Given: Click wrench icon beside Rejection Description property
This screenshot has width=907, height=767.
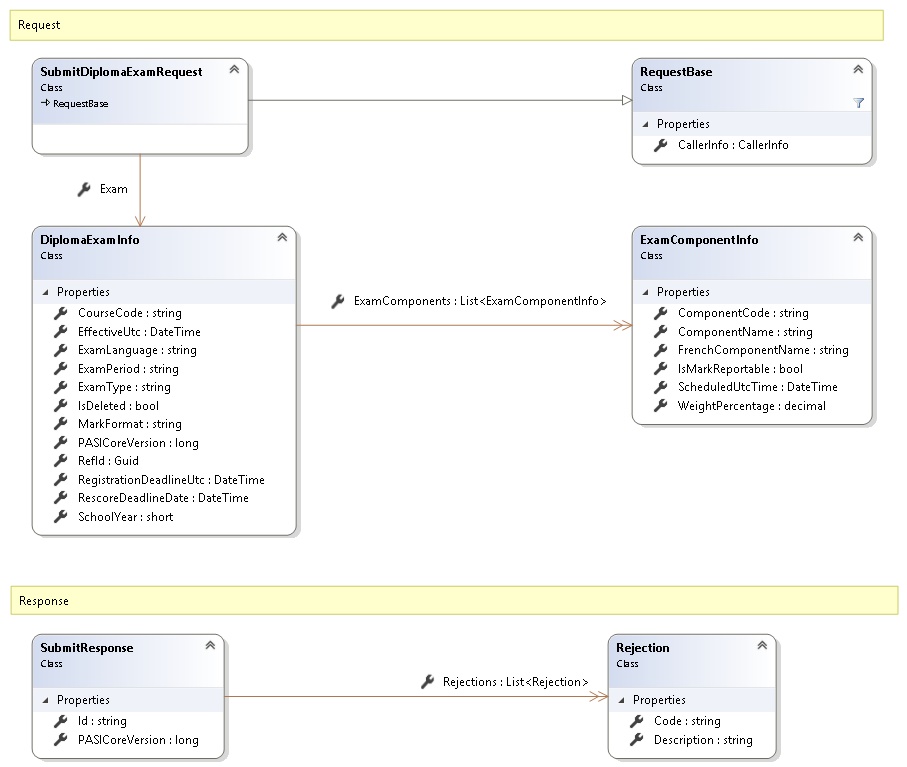Looking at the screenshot, I should 637,740.
